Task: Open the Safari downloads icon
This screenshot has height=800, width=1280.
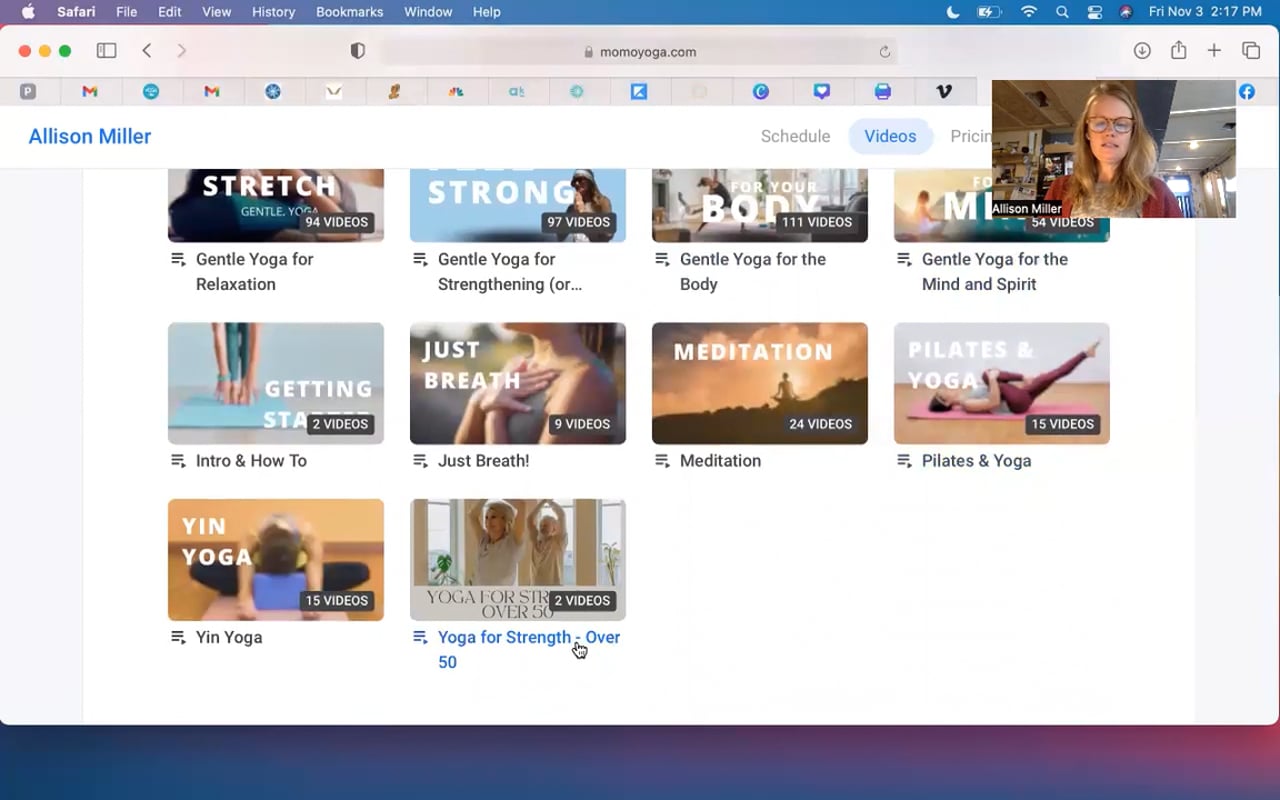Action: (1142, 51)
